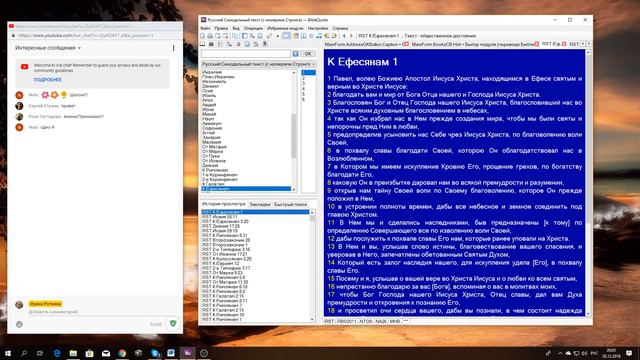The image size is (640, 360).
Task: Switch to the История просмотров tab
Action: pyautogui.click(x=224, y=204)
